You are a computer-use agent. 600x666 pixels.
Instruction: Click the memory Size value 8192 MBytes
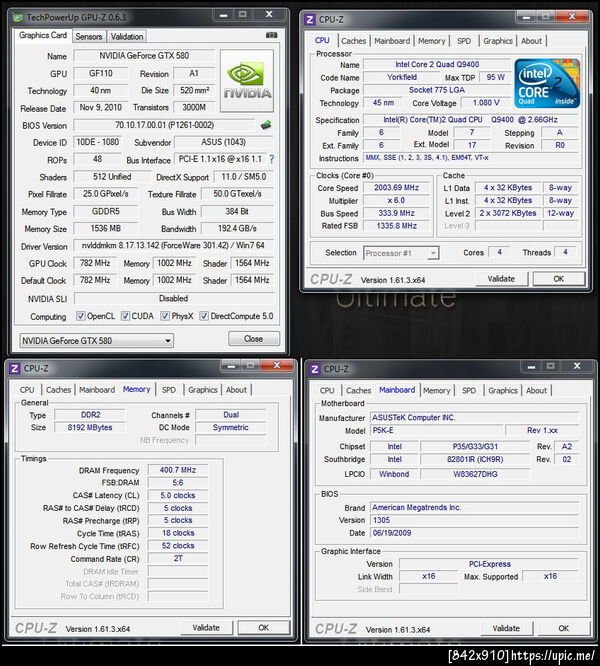click(x=90, y=427)
